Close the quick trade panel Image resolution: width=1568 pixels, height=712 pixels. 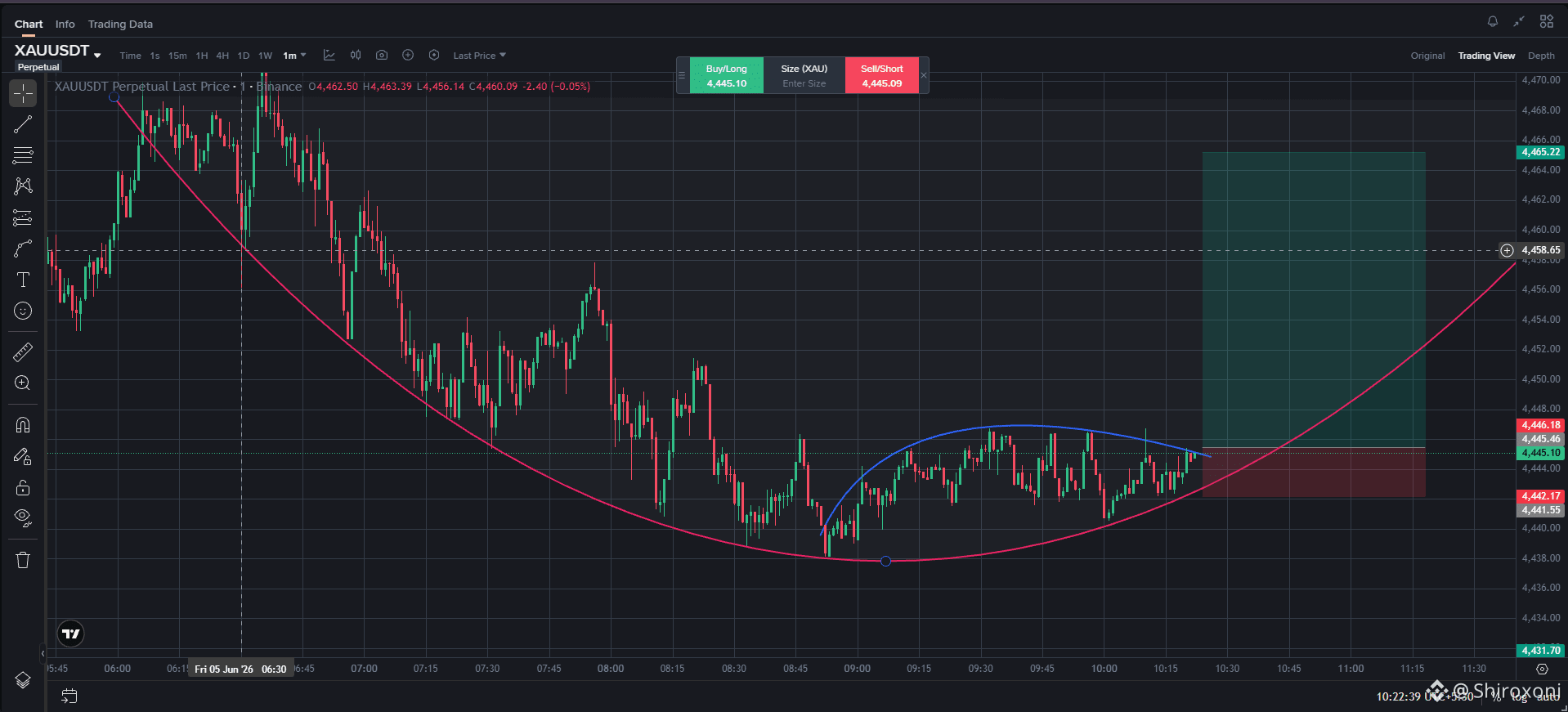pos(924,75)
